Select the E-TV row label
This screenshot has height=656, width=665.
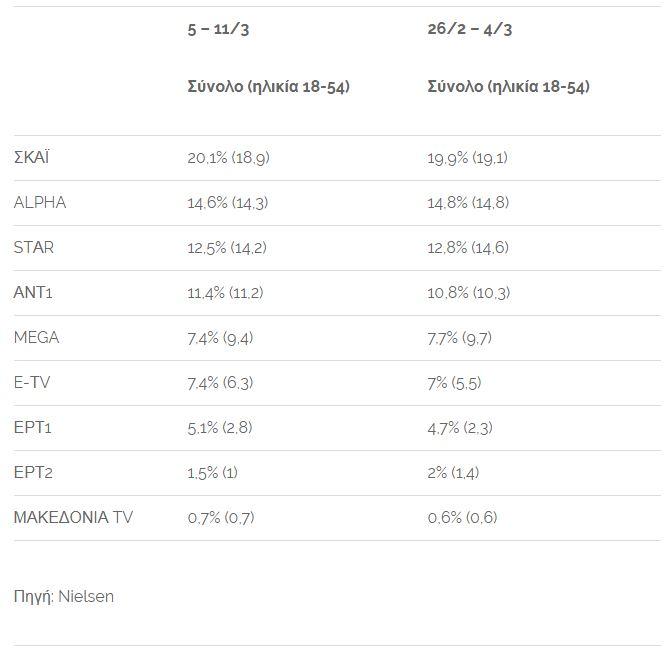pyautogui.click(x=32, y=382)
